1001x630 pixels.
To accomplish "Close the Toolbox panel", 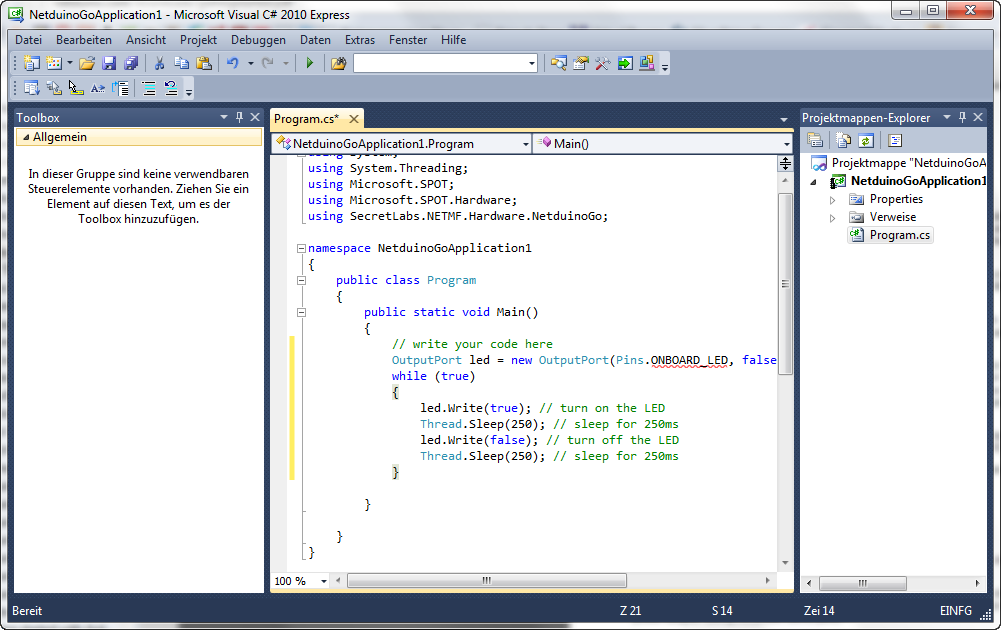I will pyautogui.click(x=255, y=117).
